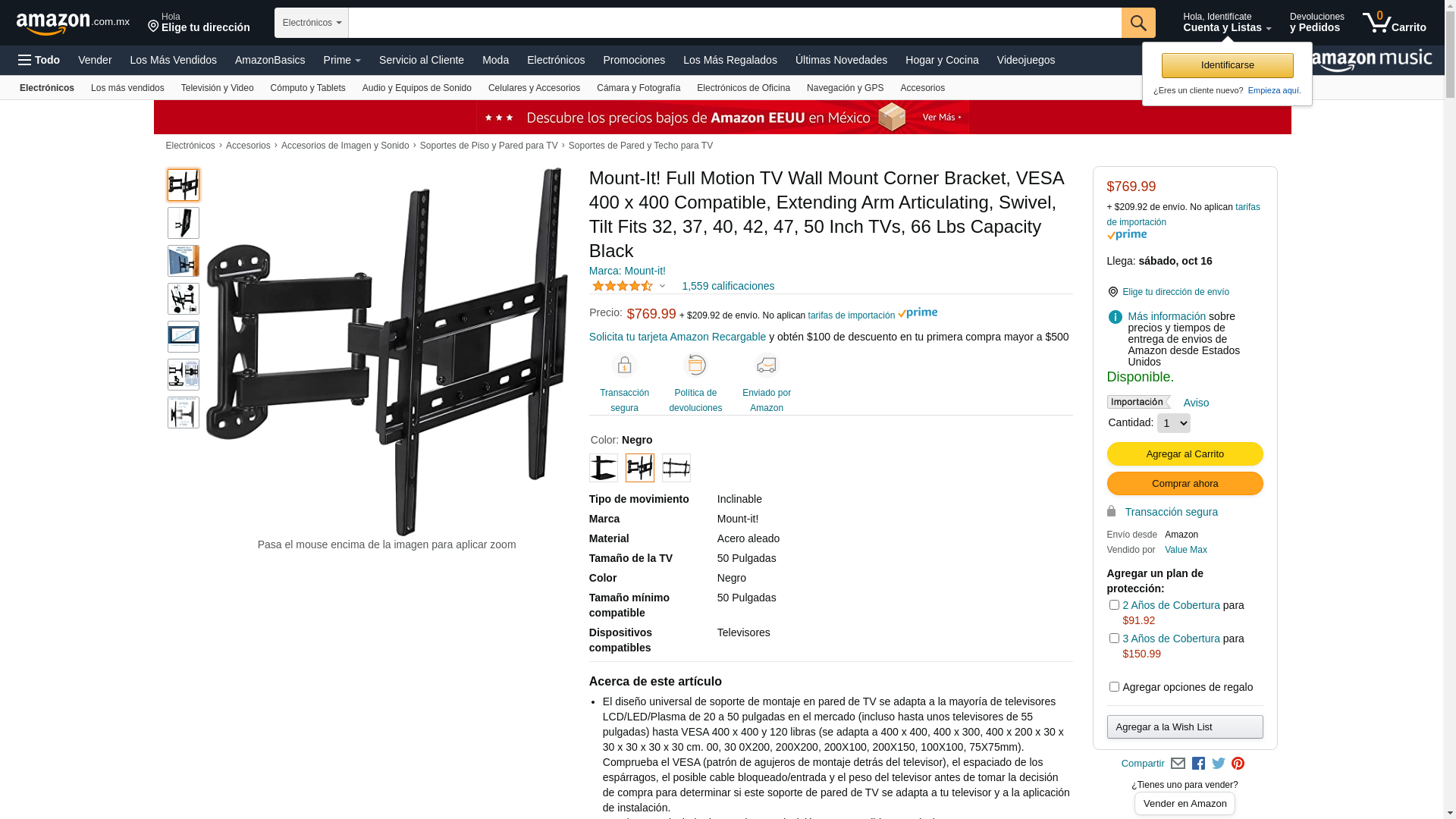Open the Hogar y Cocina menu item

coord(942,60)
